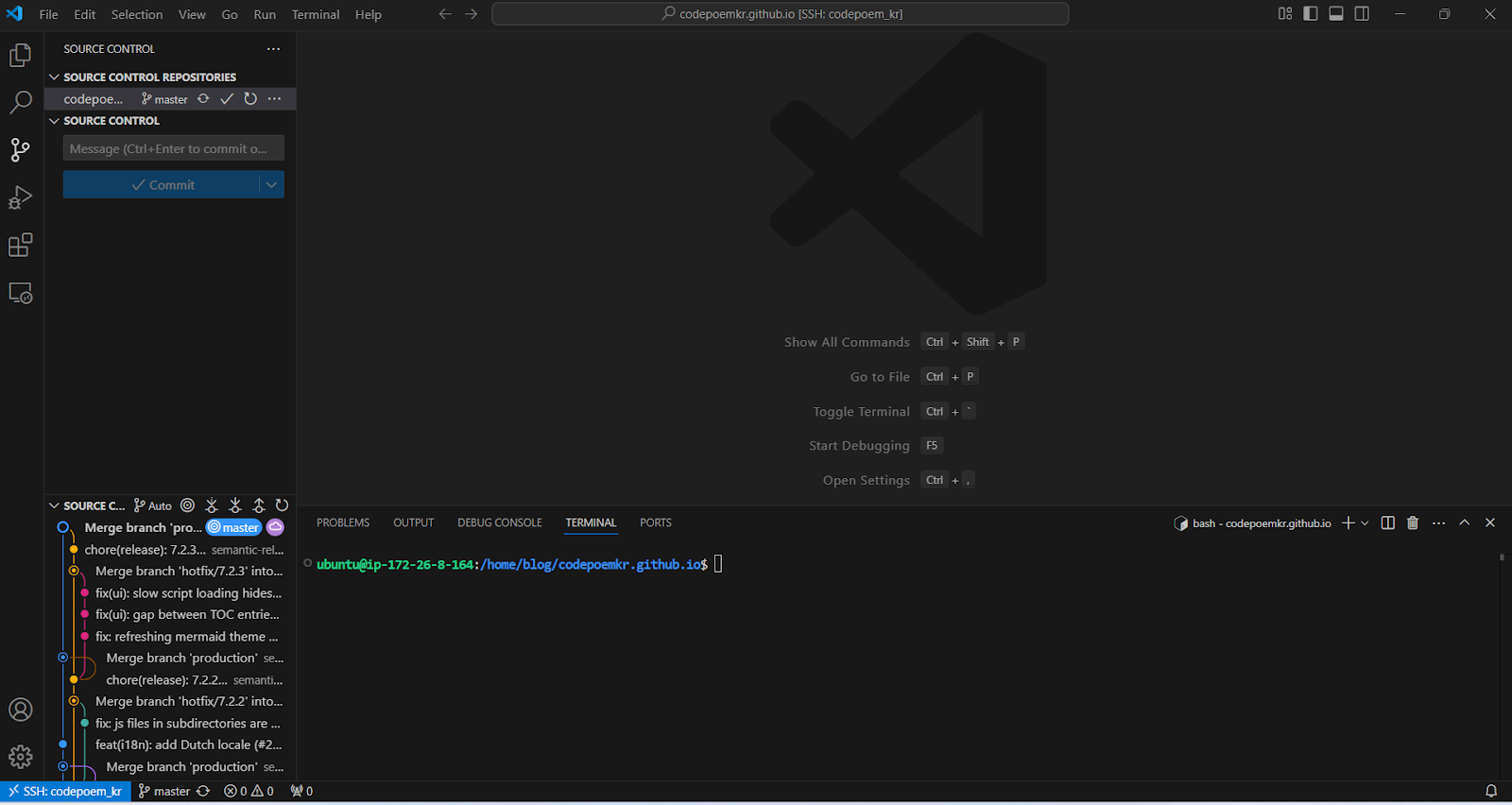Toggle bottom panel visibility
Image resolution: width=1512 pixels, height=805 pixels.
1336,14
